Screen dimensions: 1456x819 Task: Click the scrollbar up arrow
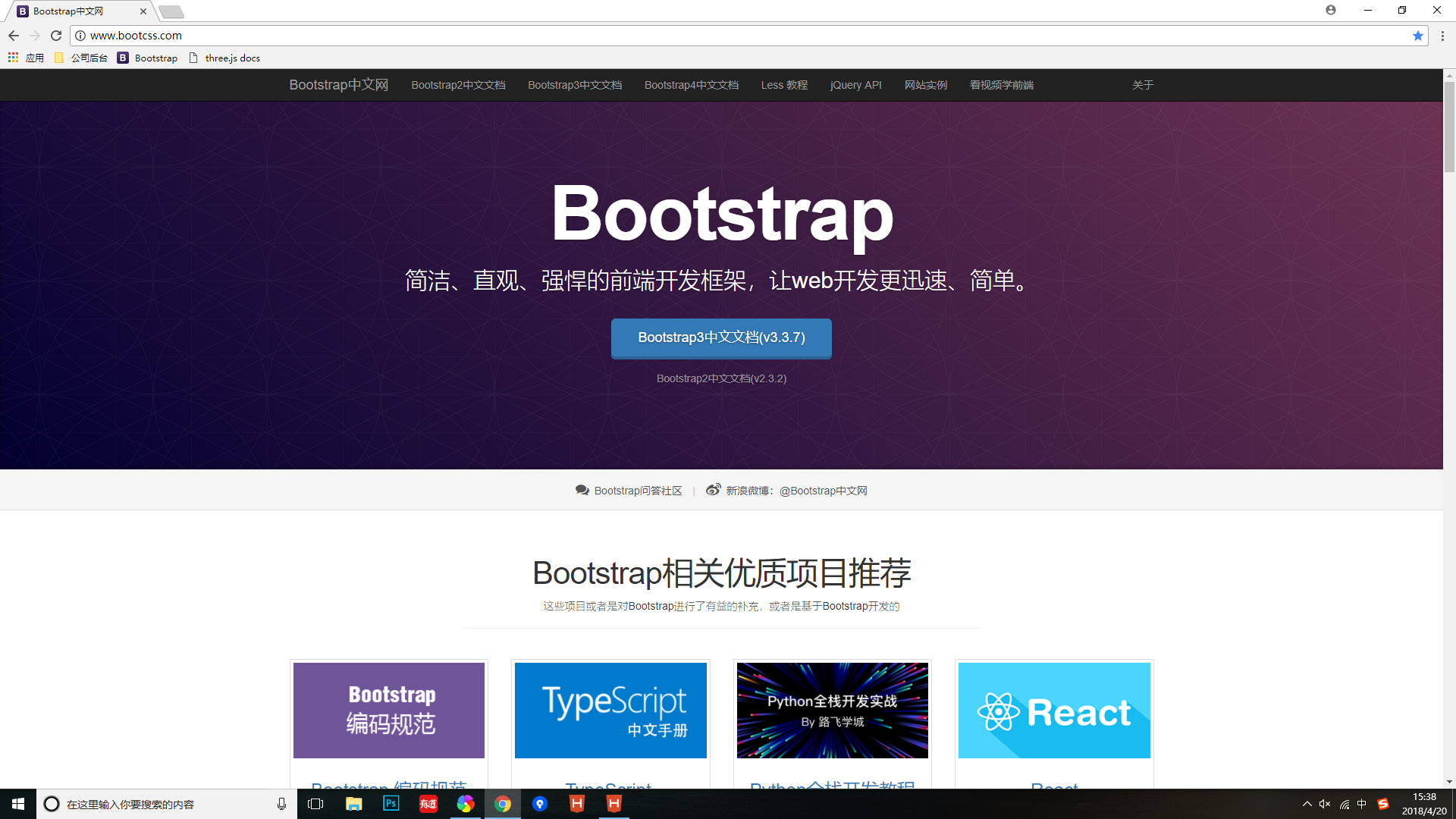(1449, 75)
